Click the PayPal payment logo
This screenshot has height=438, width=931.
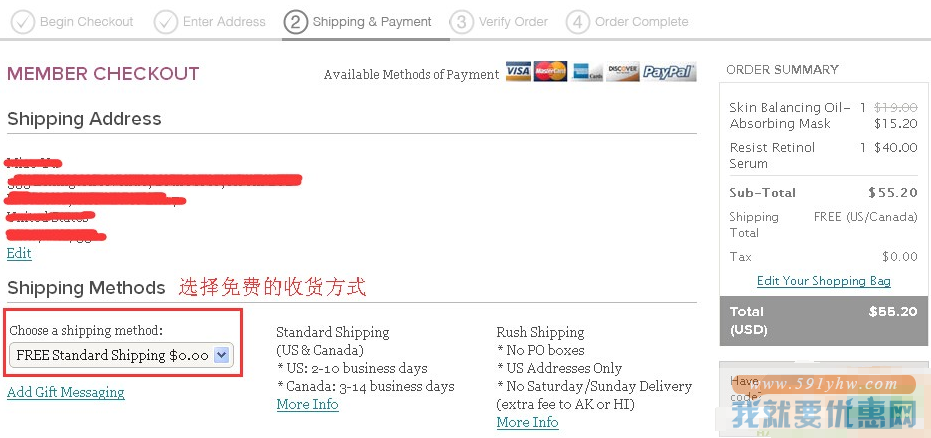pos(669,72)
